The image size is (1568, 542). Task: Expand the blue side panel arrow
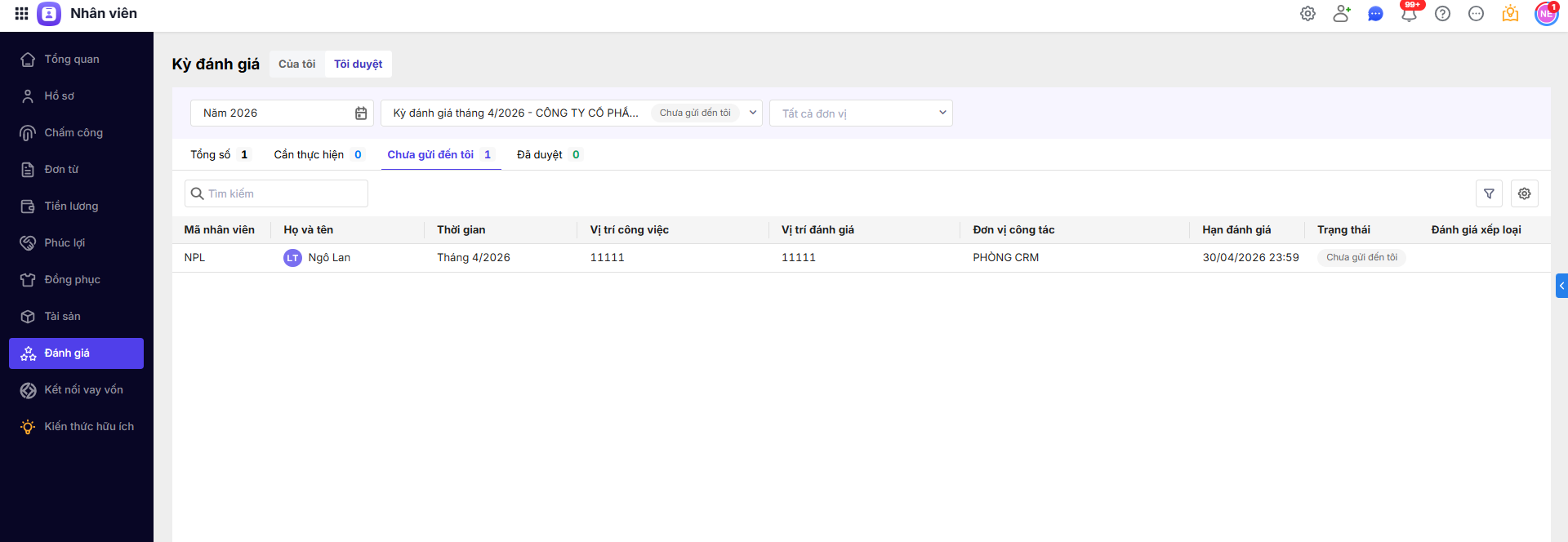pos(1561,286)
